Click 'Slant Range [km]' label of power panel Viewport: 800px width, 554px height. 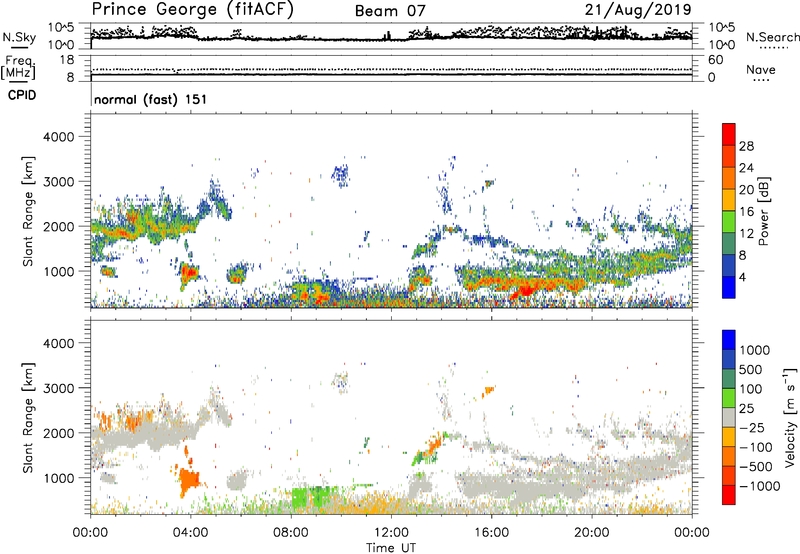click(x=28, y=211)
